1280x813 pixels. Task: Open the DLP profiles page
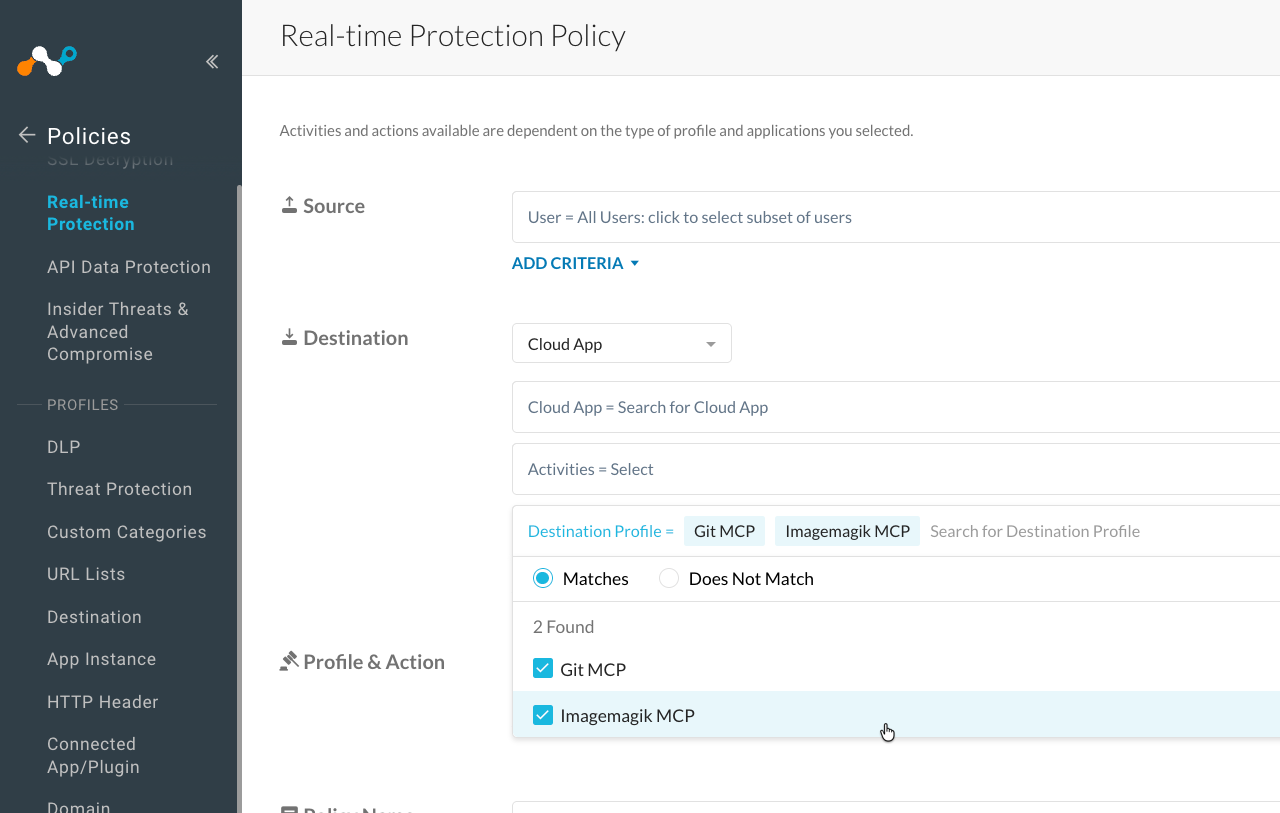pos(64,447)
